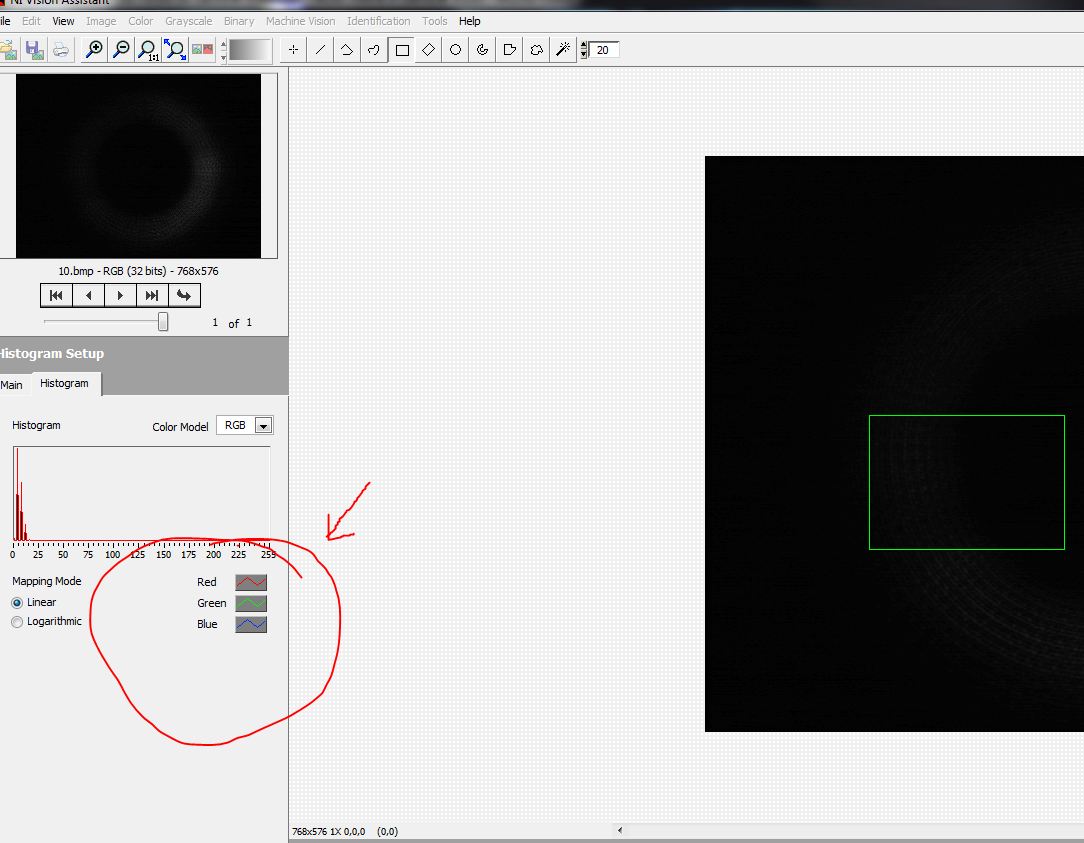
Task: Print the image via printer icon
Action: point(61,50)
